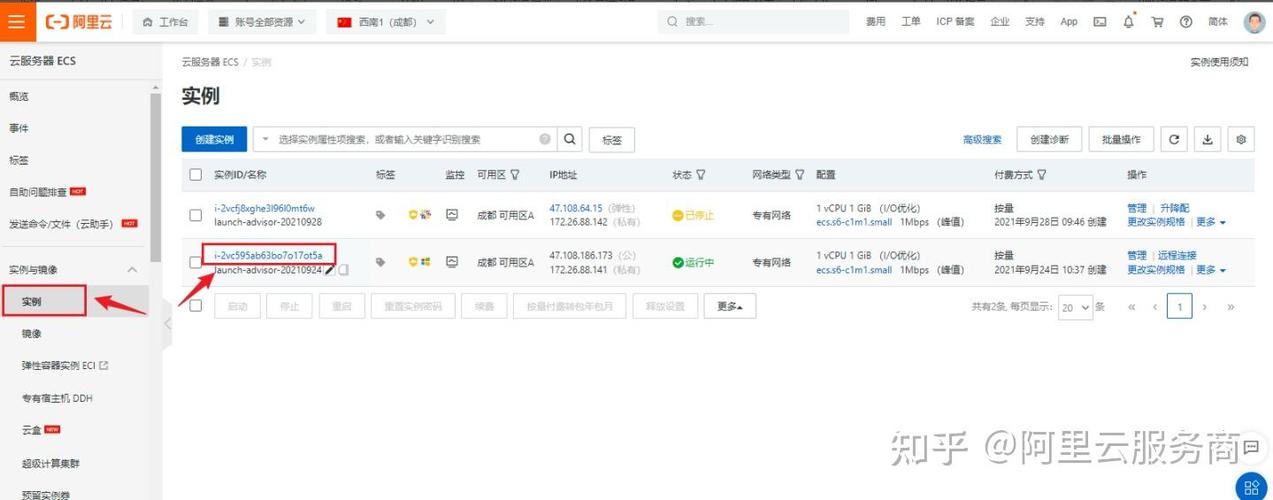Click the Windows OS icon in the launch-advisor-20210924 row
The height and width of the screenshot is (500, 1273).
[x=425, y=262]
